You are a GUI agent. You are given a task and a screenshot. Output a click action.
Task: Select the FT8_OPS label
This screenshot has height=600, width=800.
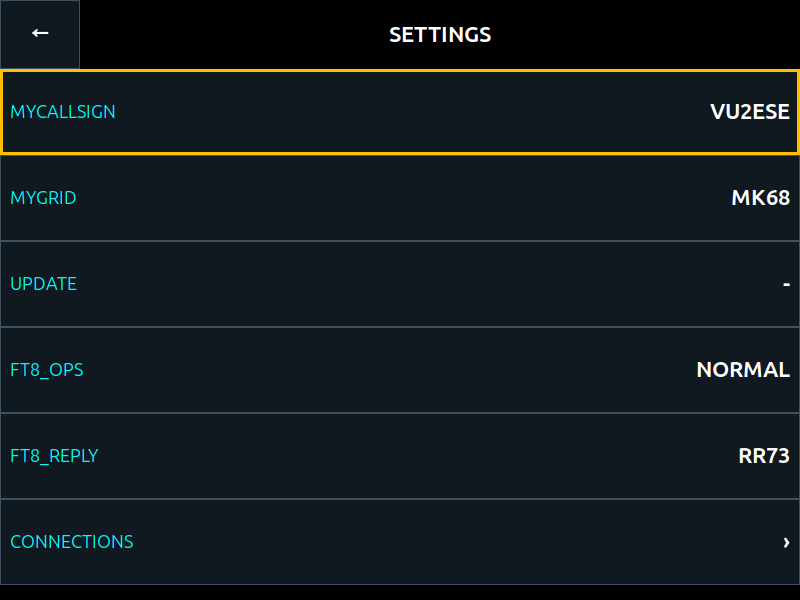46,370
